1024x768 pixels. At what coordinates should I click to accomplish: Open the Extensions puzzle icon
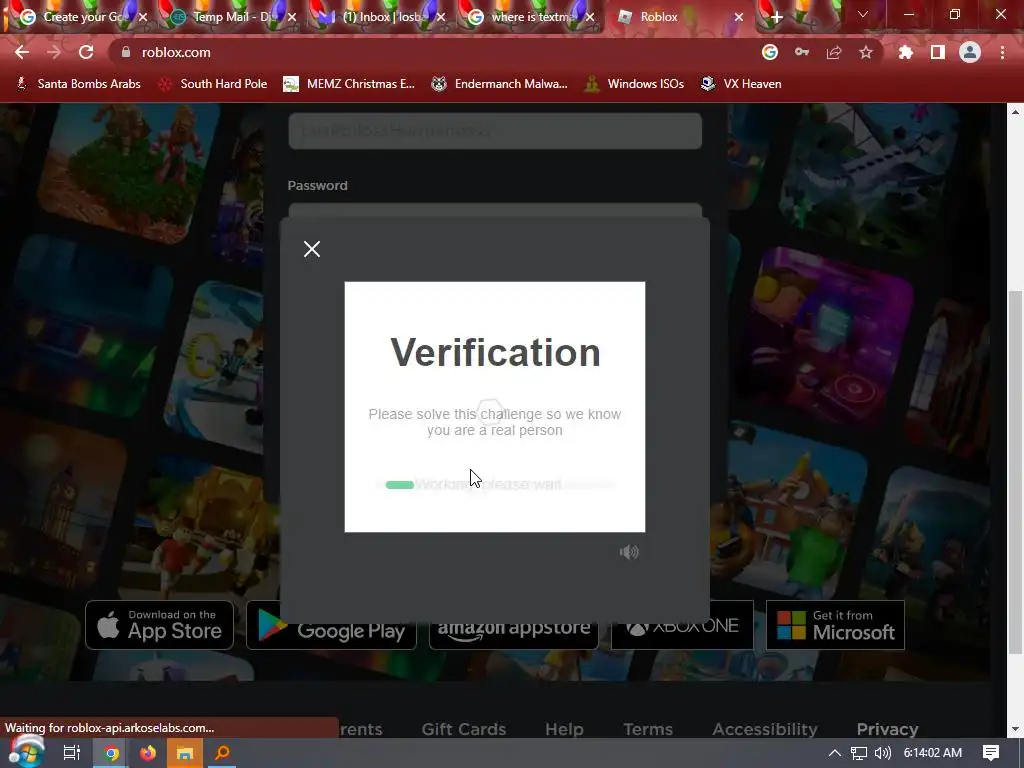coord(906,52)
